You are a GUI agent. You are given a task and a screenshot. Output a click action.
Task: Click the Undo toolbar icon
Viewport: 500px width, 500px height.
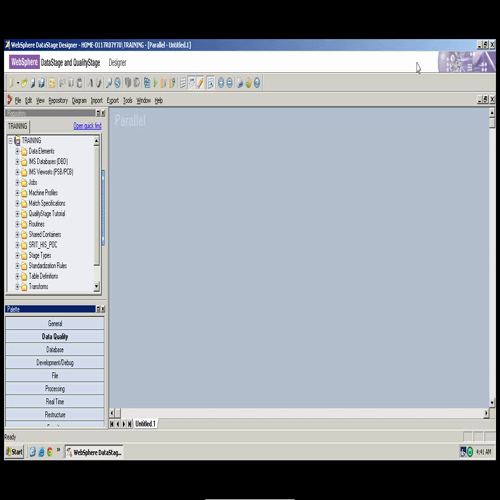click(x=90, y=83)
